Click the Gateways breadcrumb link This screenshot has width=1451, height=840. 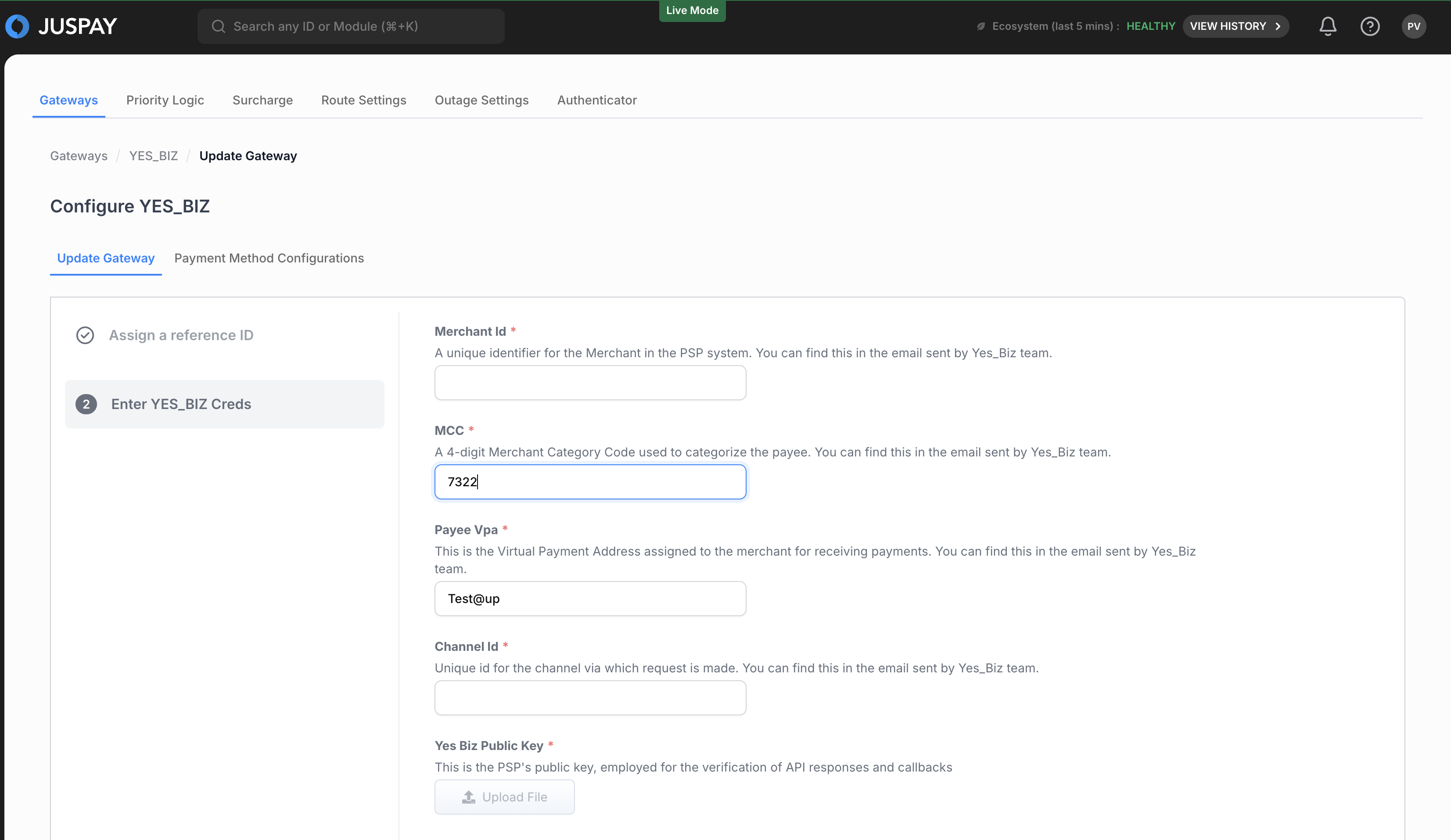click(x=79, y=156)
